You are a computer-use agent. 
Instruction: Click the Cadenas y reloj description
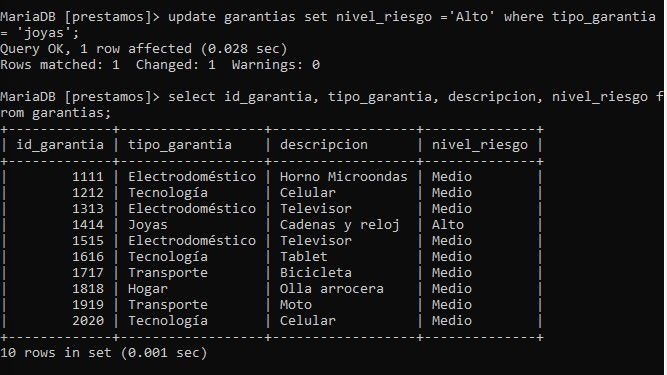click(339, 225)
